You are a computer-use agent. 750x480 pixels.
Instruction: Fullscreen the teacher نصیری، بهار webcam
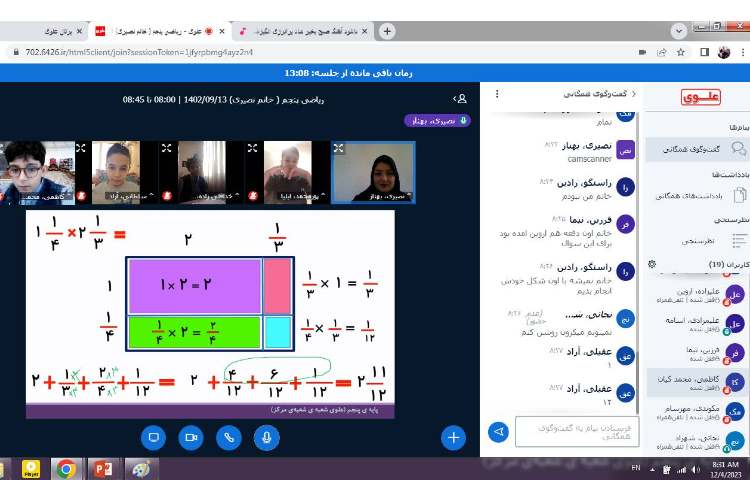(x=339, y=148)
